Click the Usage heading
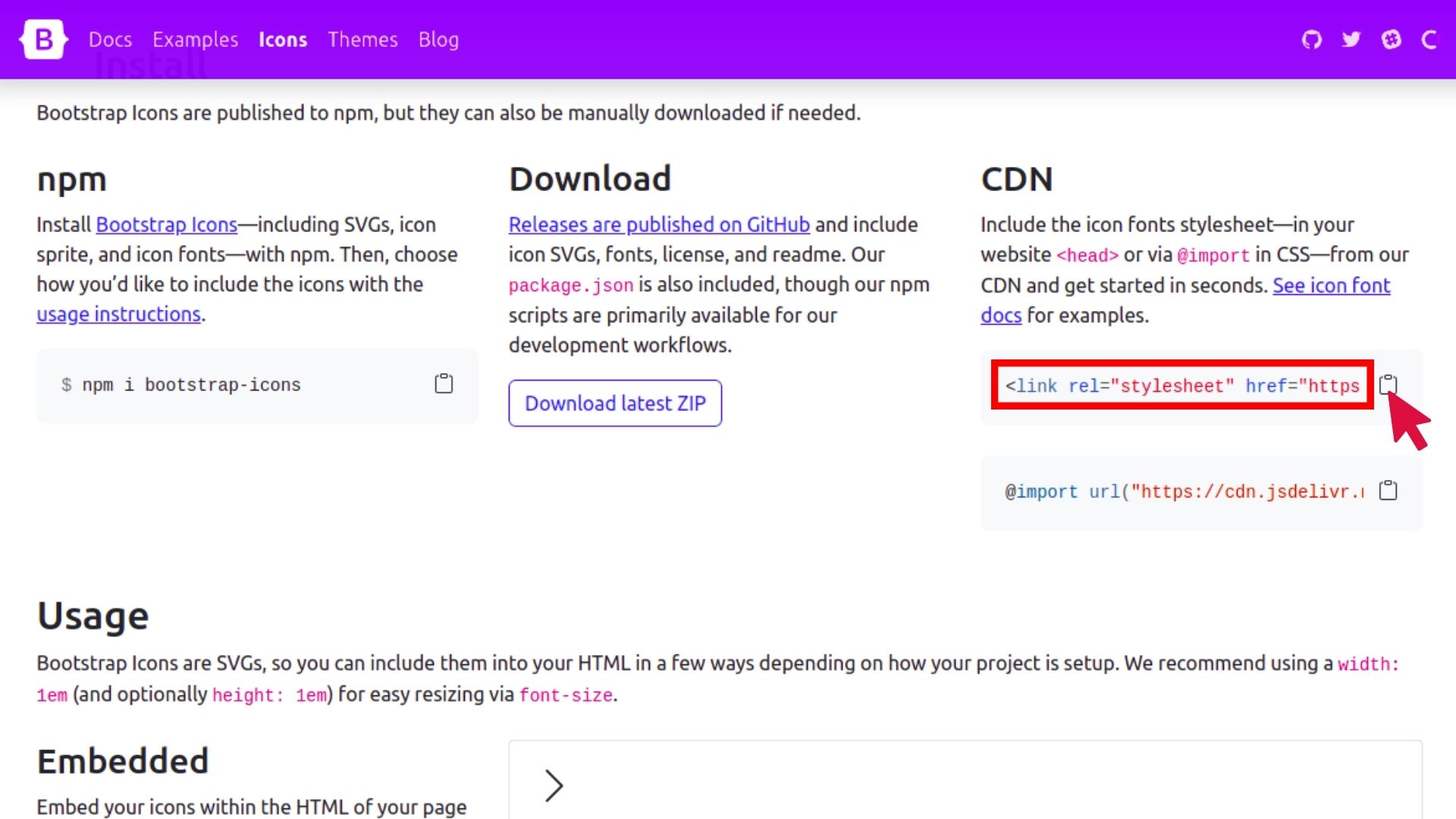This screenshot has width=1456, height=819. 93,615
